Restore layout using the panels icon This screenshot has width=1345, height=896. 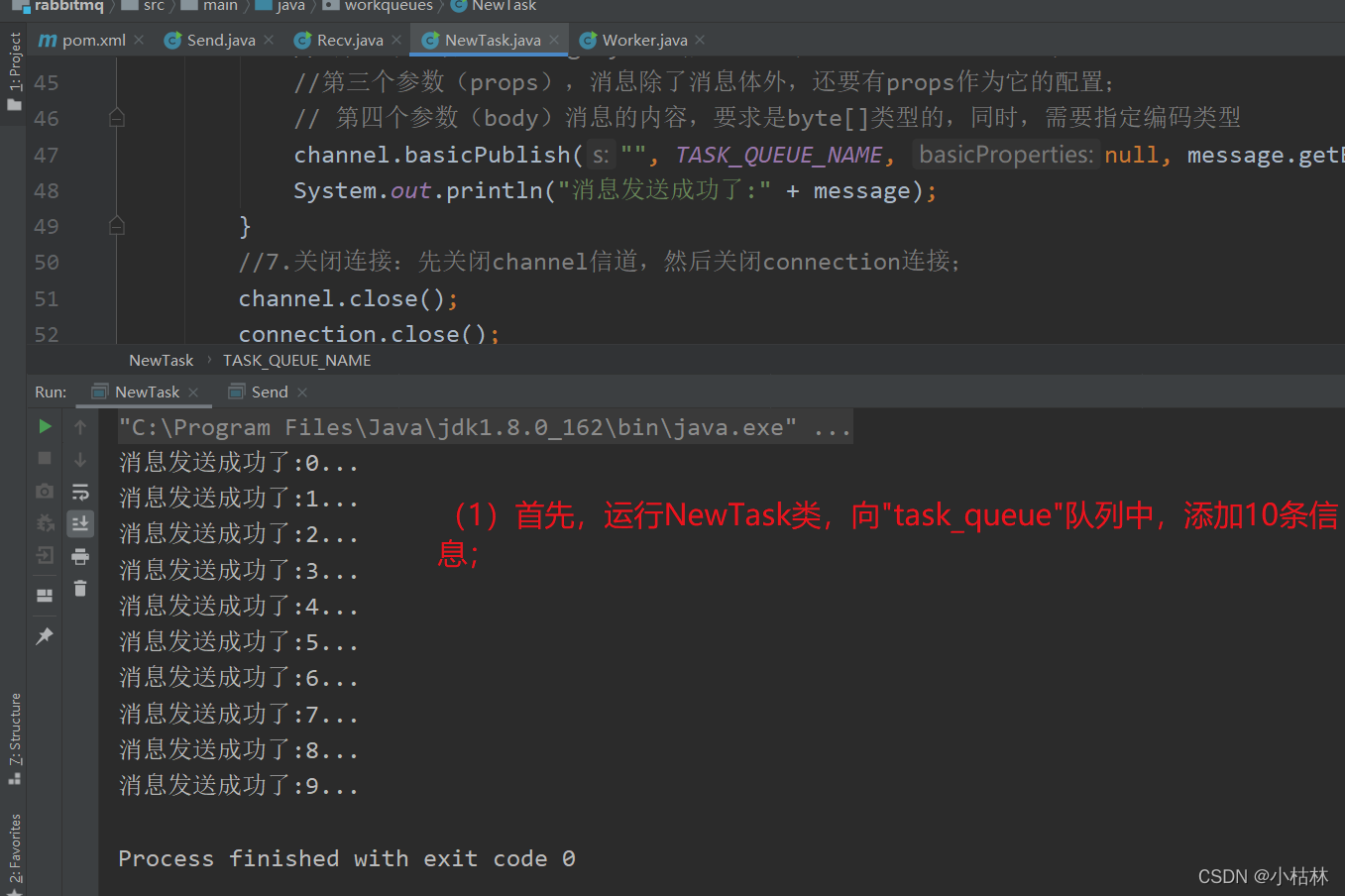45,596
